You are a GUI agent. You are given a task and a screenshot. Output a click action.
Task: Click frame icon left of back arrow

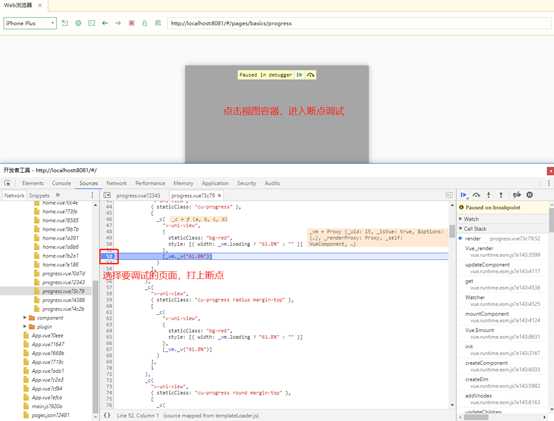pyautogui.click(x=92, y=23)
